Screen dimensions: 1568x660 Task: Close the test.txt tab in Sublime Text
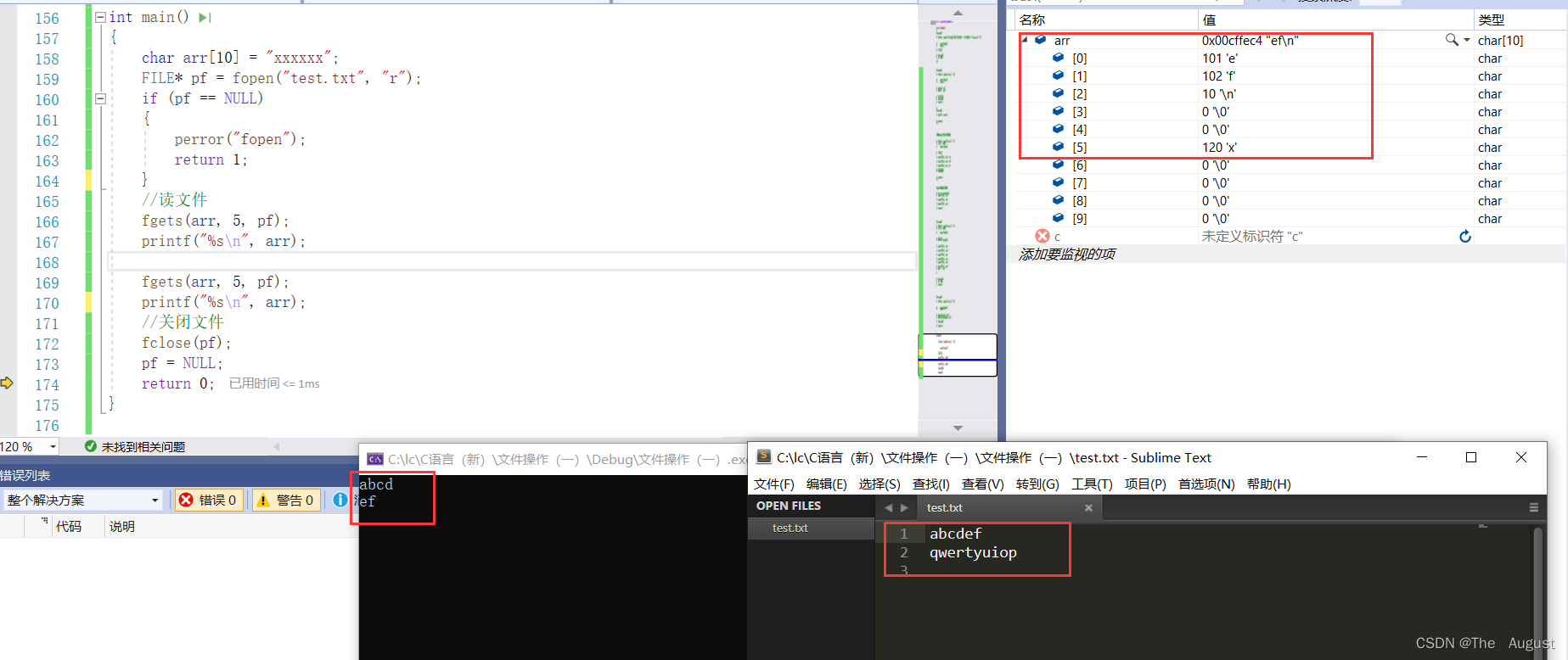pyautogui.click(x=1088, y=507)
